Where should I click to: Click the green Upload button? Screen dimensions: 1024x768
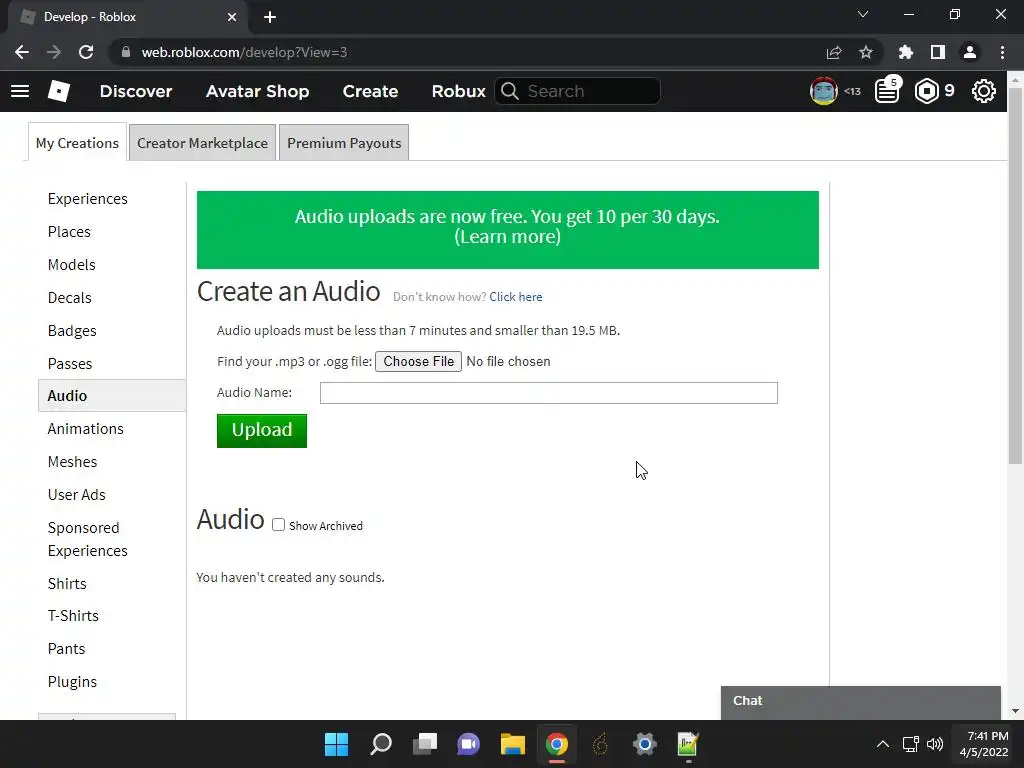tap(262, 430)
